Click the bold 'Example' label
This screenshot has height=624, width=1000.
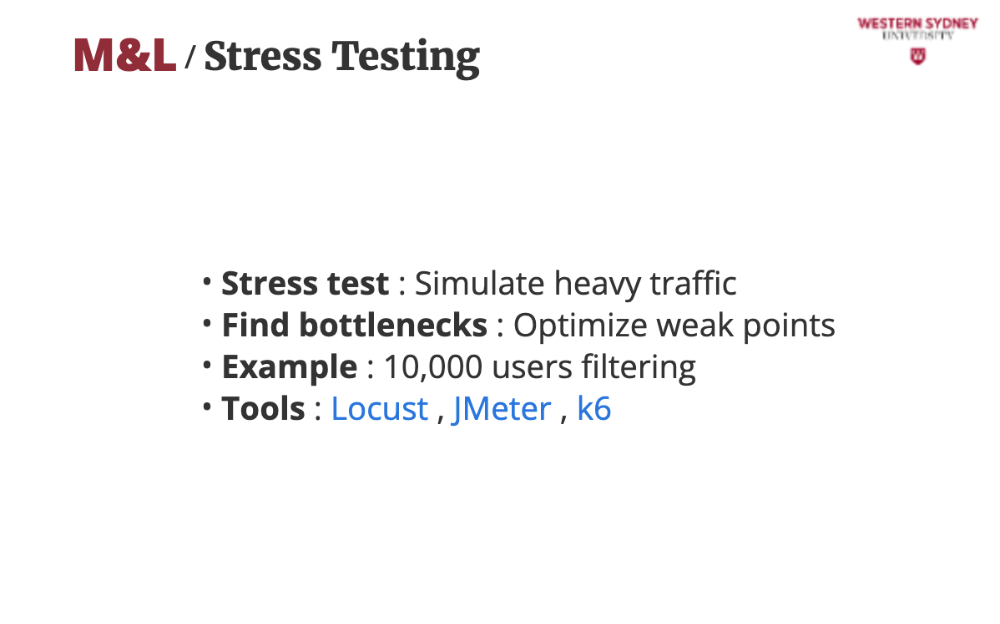coord(289,367)
